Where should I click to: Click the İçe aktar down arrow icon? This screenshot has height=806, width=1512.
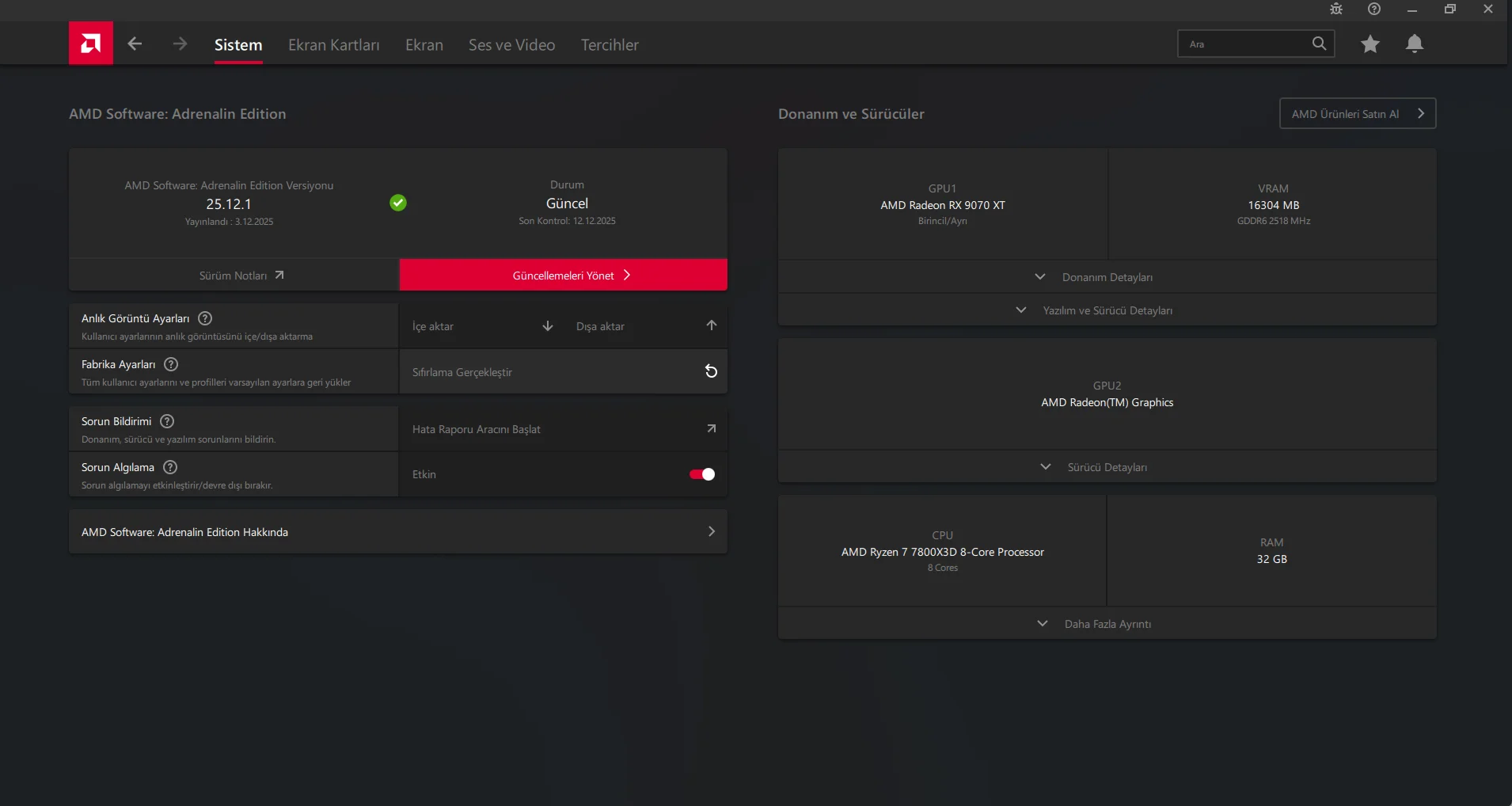[x=548, y=326]
